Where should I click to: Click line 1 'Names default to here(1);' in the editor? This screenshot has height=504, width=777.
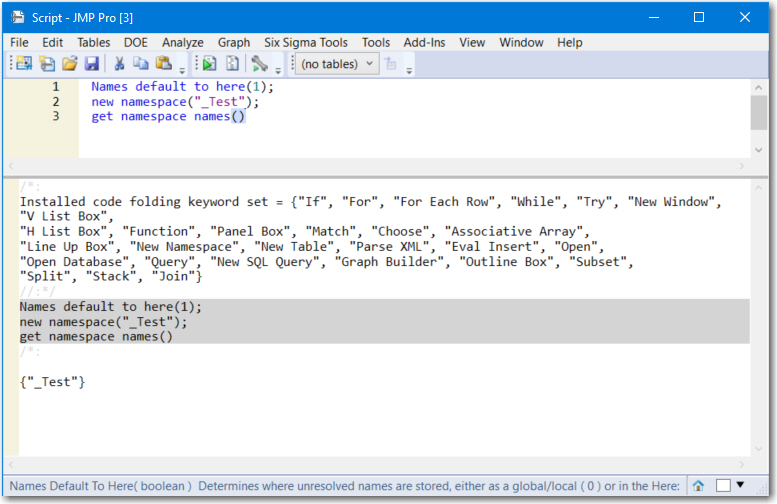point(182,87)
